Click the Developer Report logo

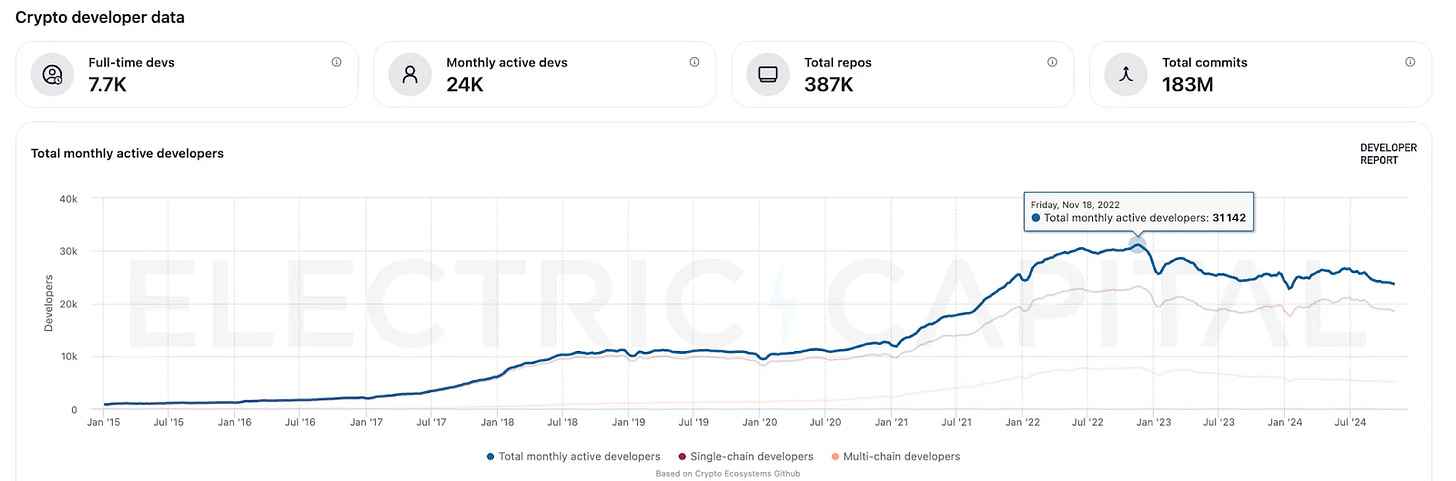point(1388,154)
